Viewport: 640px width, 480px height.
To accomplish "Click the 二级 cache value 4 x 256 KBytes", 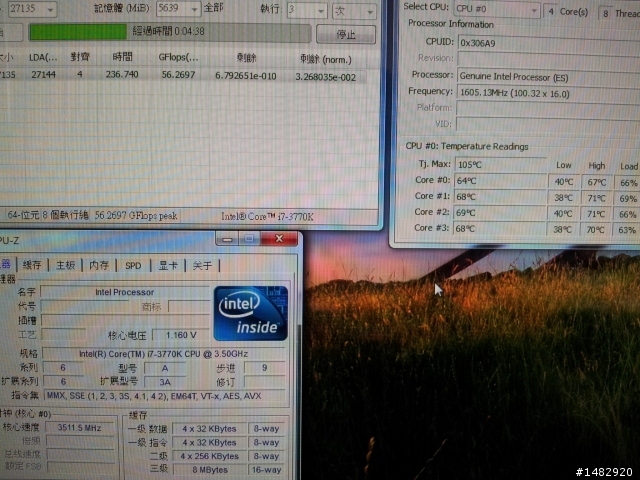I will pos(209,456).
